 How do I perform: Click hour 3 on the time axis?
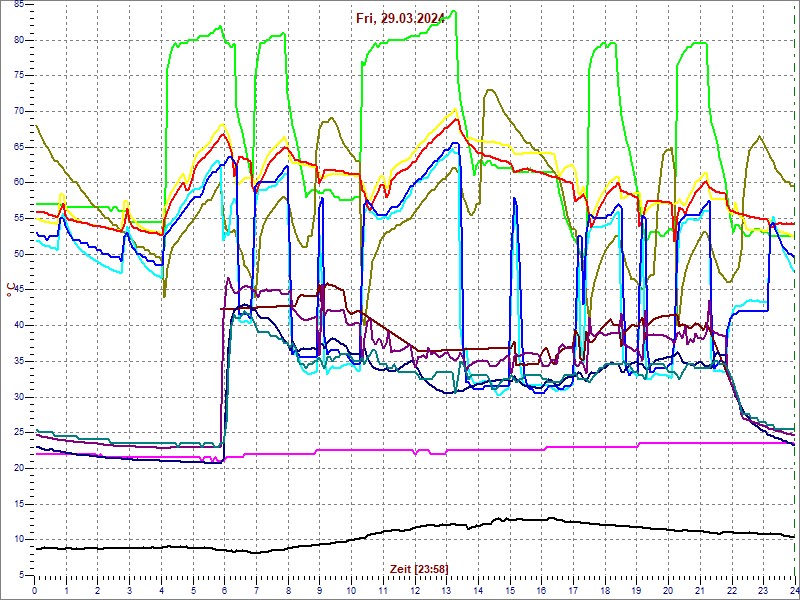coord(129,590)
